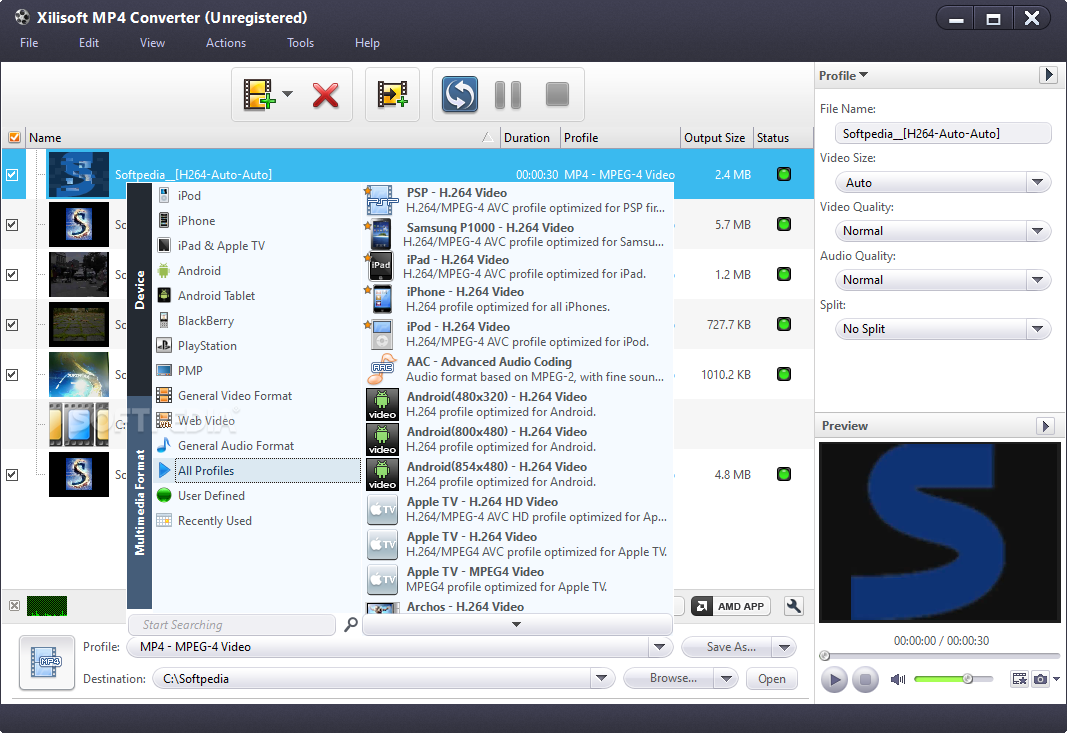Adjust the preview volume slider
Screen dimensions: 1067x733
point(953,679)
